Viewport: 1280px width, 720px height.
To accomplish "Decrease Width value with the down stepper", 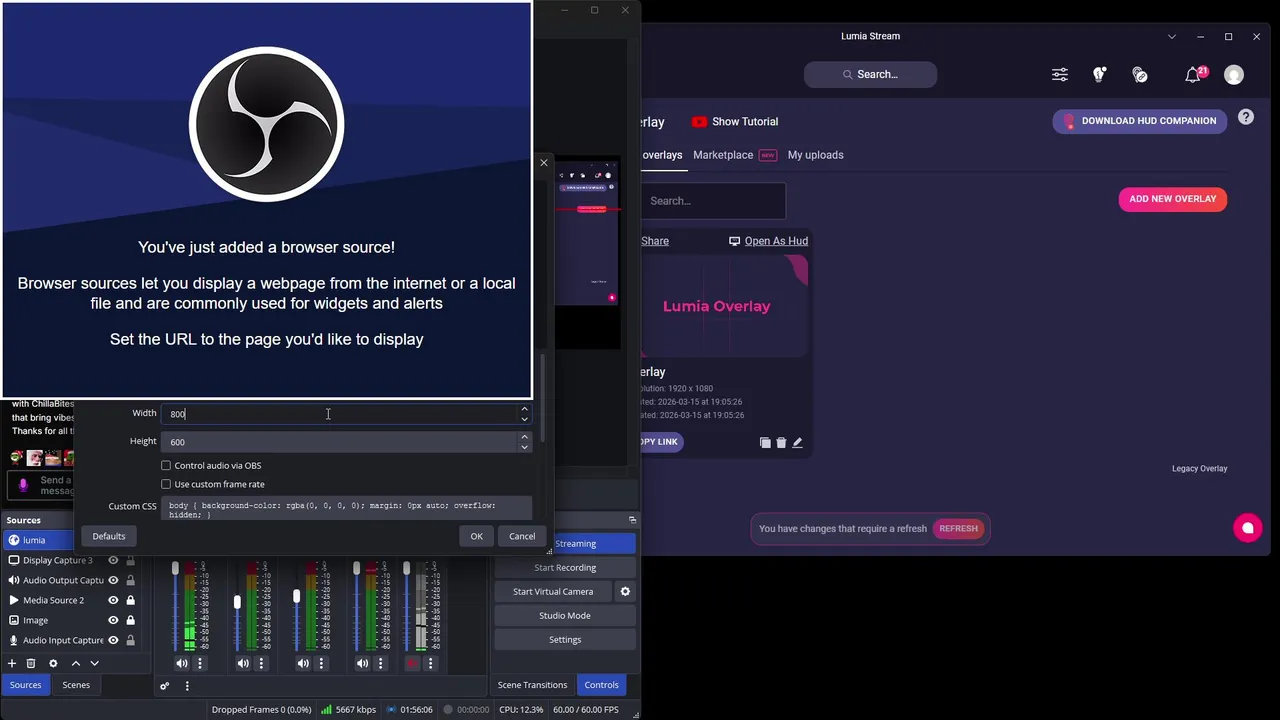I will coord(524,419).
